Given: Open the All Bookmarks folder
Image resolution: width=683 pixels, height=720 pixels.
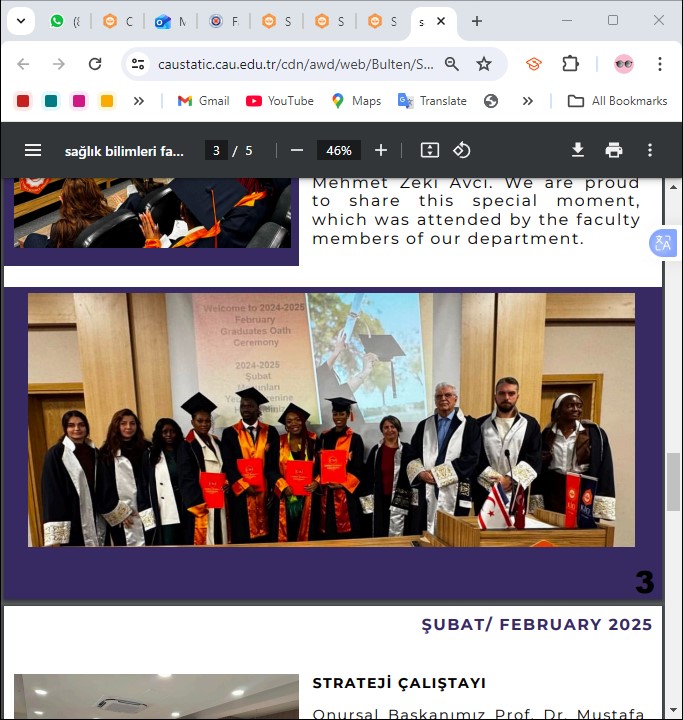Looking at the screenshot, I should [617, 101].
